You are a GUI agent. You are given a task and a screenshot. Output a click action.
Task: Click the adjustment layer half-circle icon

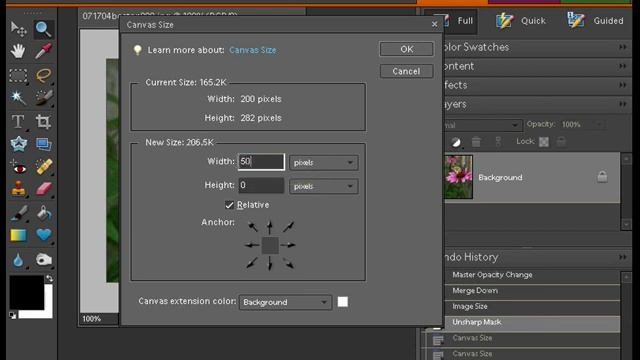[456, 142]
